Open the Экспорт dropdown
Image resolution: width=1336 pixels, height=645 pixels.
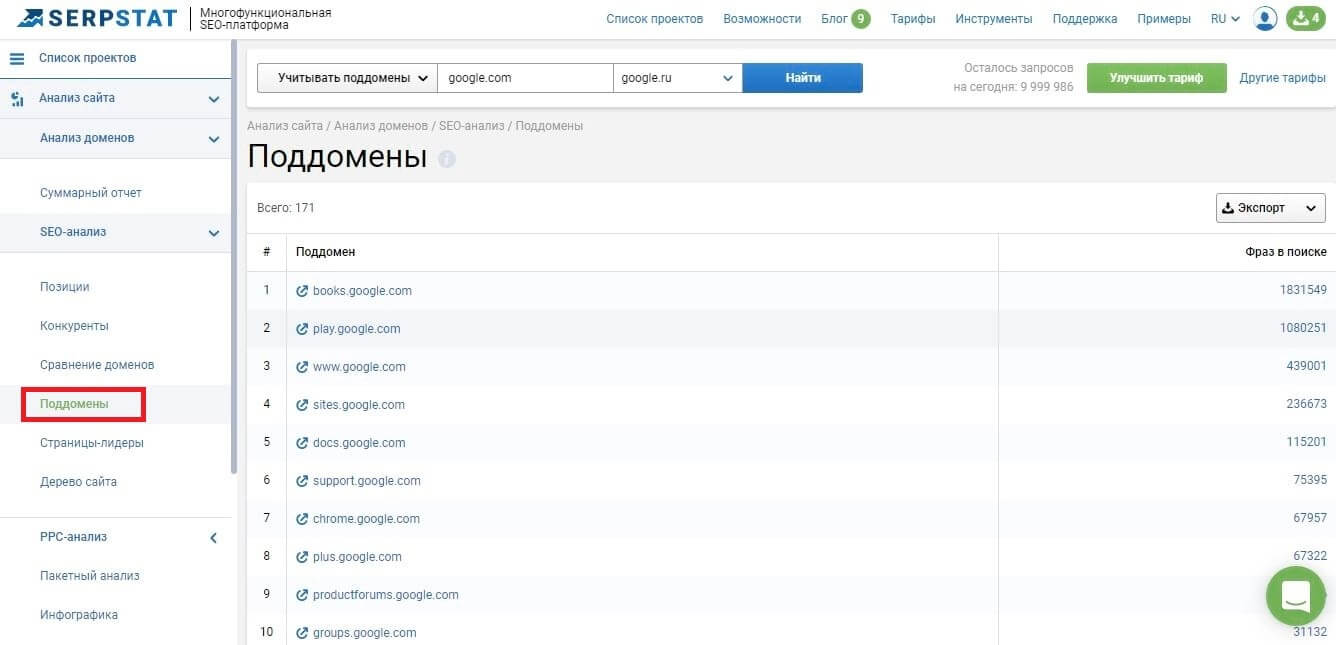1270,208
